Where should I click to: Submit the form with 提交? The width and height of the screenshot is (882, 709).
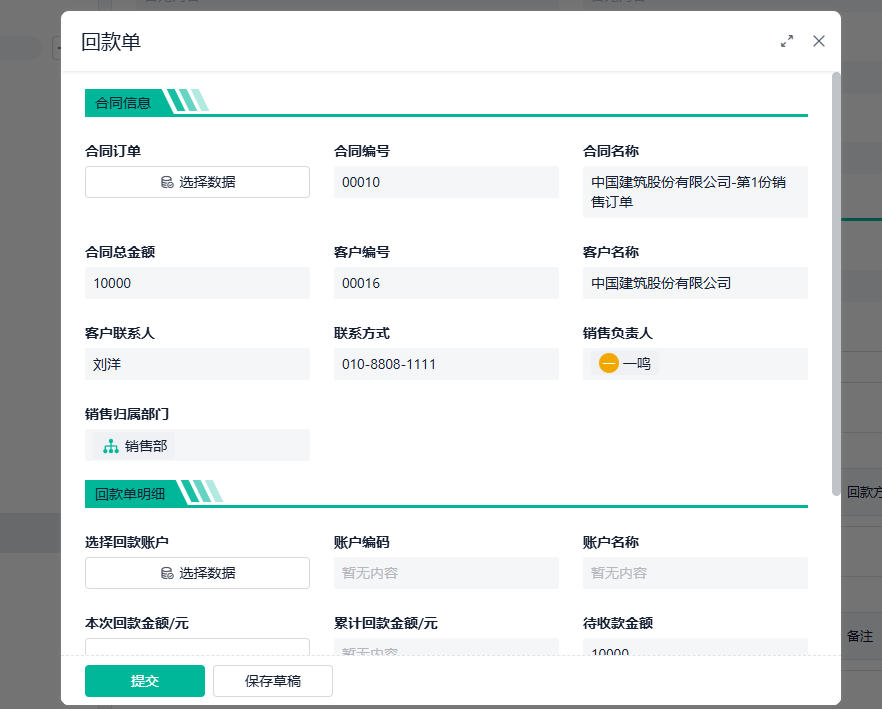tap(145, 681)
